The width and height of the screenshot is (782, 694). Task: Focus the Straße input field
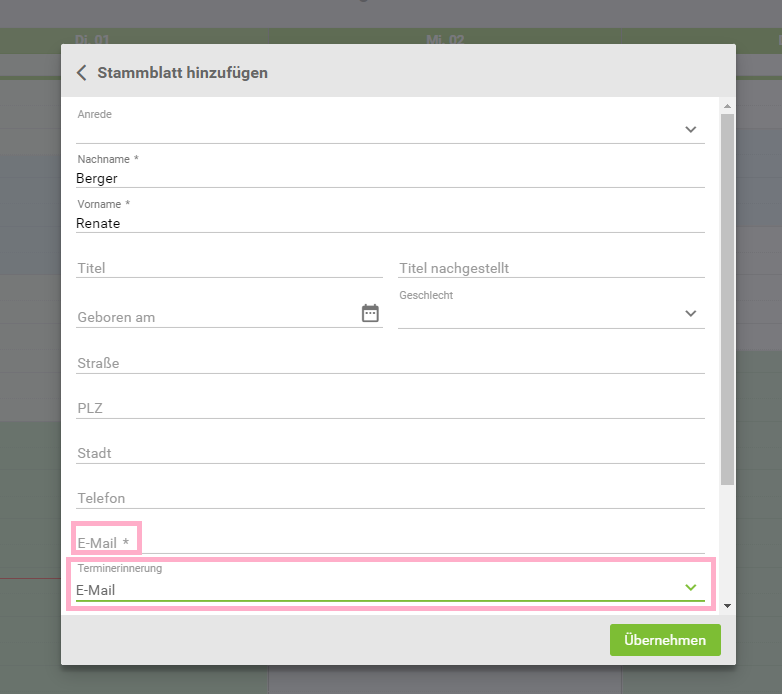pos(390,363)
